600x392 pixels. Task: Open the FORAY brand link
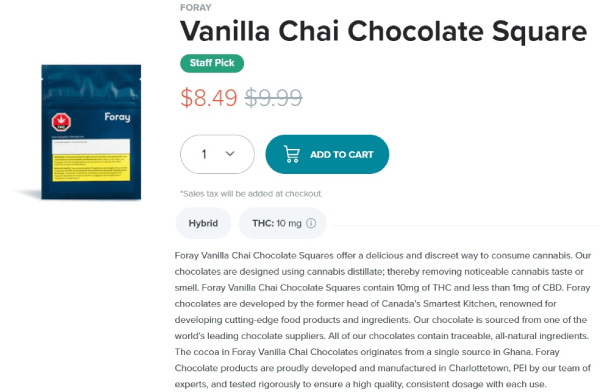tap(196, 7)
